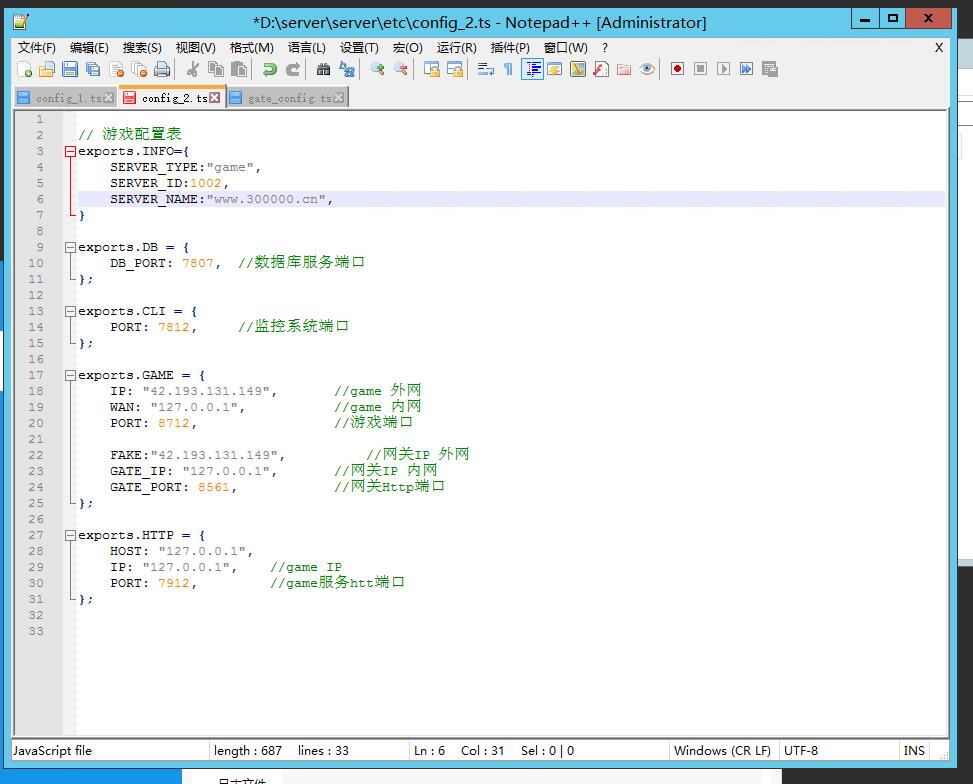Click the Windows (CR LF) status field

click(x=722, y=750)
